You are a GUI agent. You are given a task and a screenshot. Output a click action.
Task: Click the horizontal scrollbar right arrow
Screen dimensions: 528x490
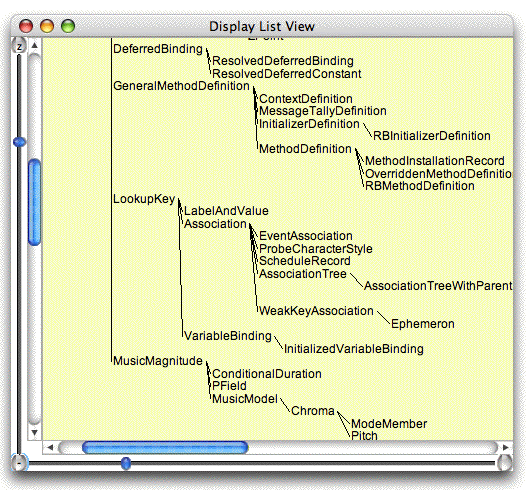pyautogui.click(x=505, y=447)
